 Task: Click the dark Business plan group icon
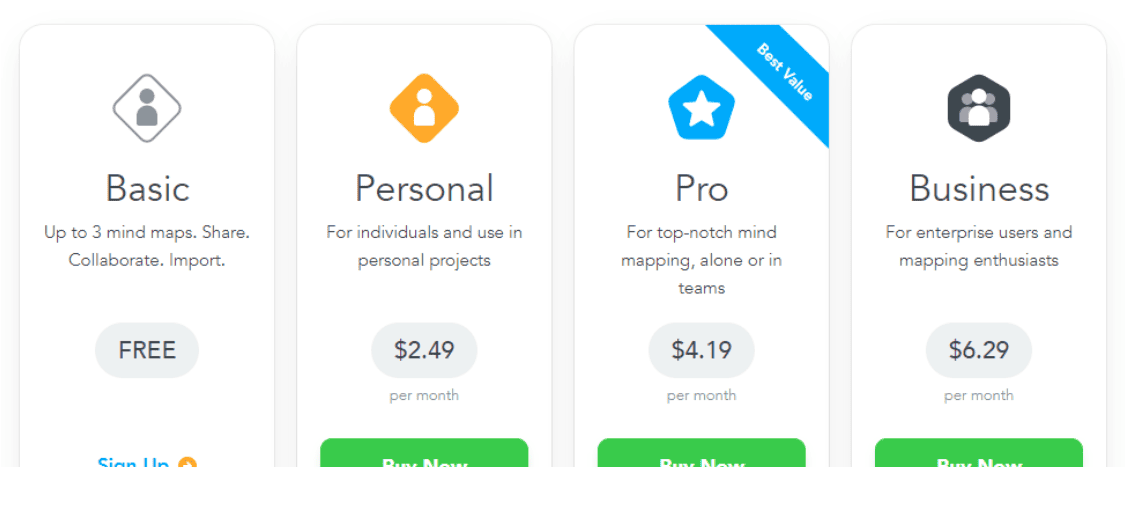[x=978, y=108]
